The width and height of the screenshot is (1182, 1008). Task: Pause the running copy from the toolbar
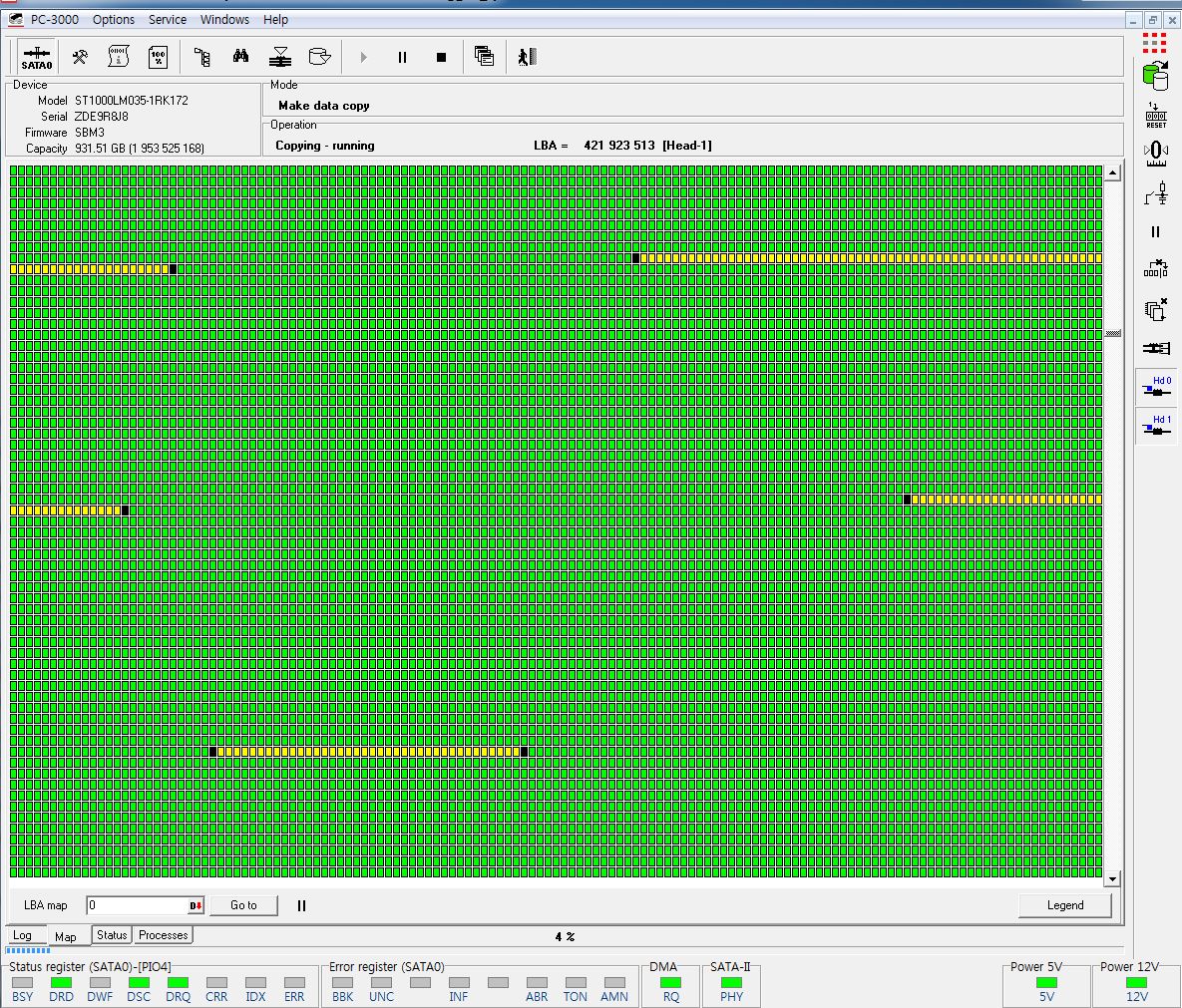click(402, 58)
